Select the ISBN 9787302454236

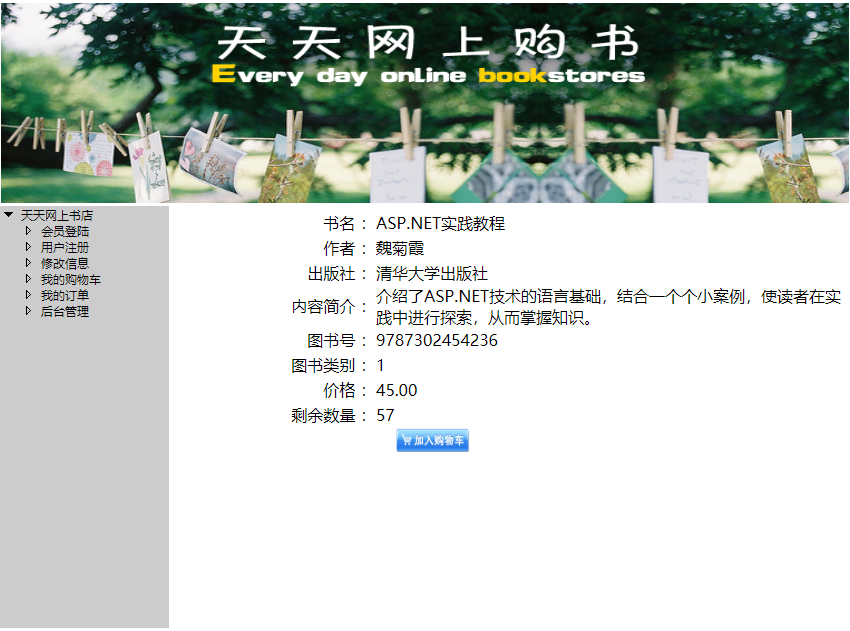pos(437,340)
